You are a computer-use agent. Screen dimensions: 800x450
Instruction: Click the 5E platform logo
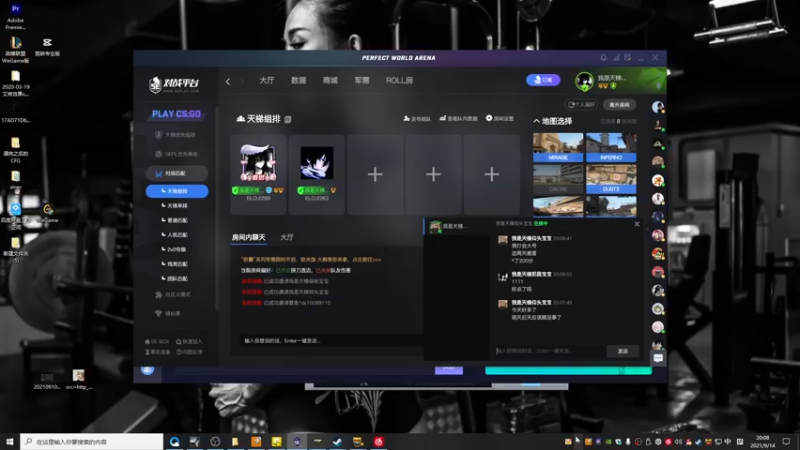click(174, 85)
